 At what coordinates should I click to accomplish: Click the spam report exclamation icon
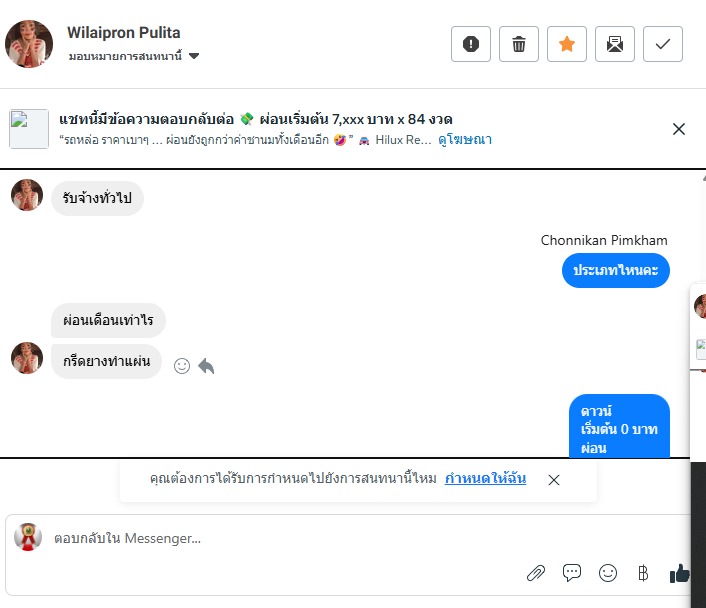click(471, 44)
